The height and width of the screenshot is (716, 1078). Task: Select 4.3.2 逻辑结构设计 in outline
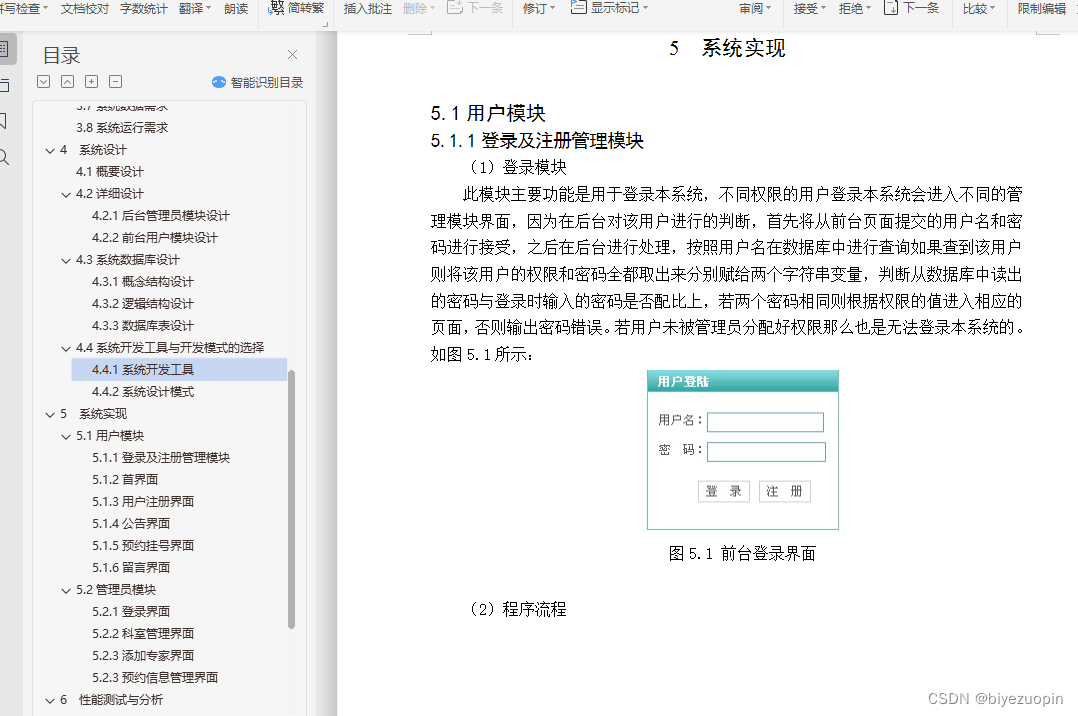142,304
